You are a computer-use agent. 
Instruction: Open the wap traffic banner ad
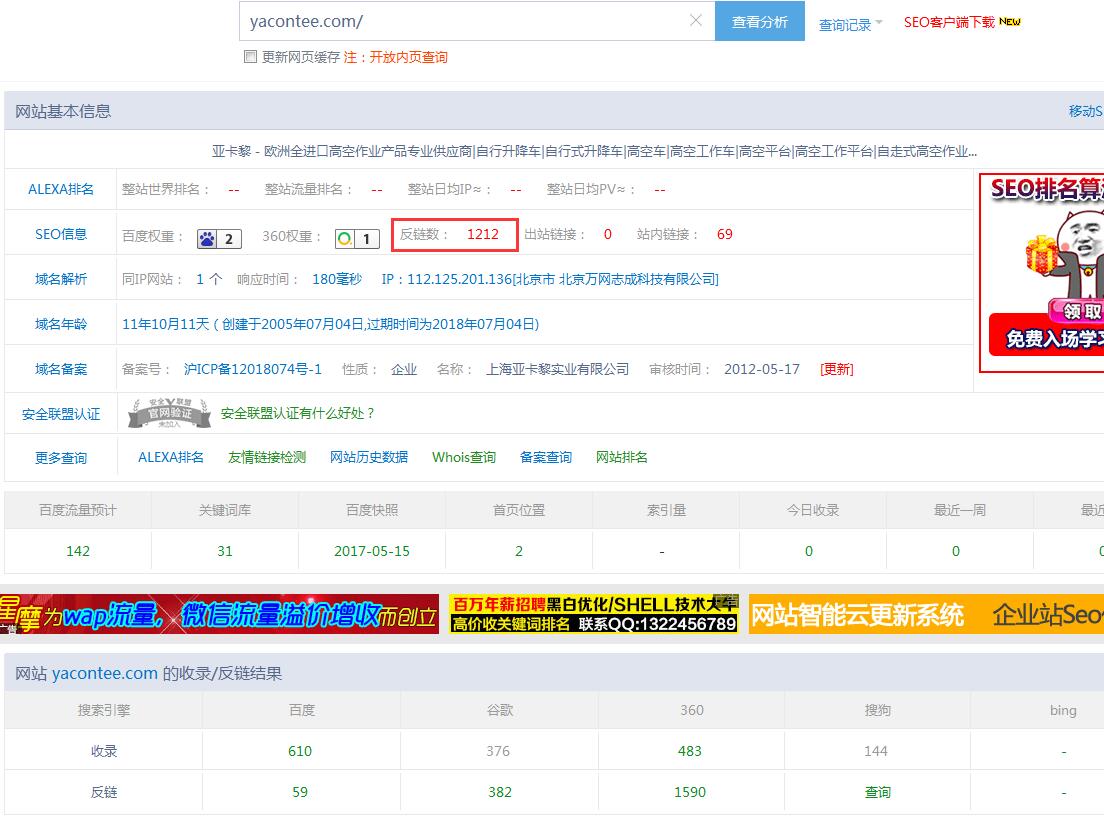pyautogui.click(x=219, y=614)
